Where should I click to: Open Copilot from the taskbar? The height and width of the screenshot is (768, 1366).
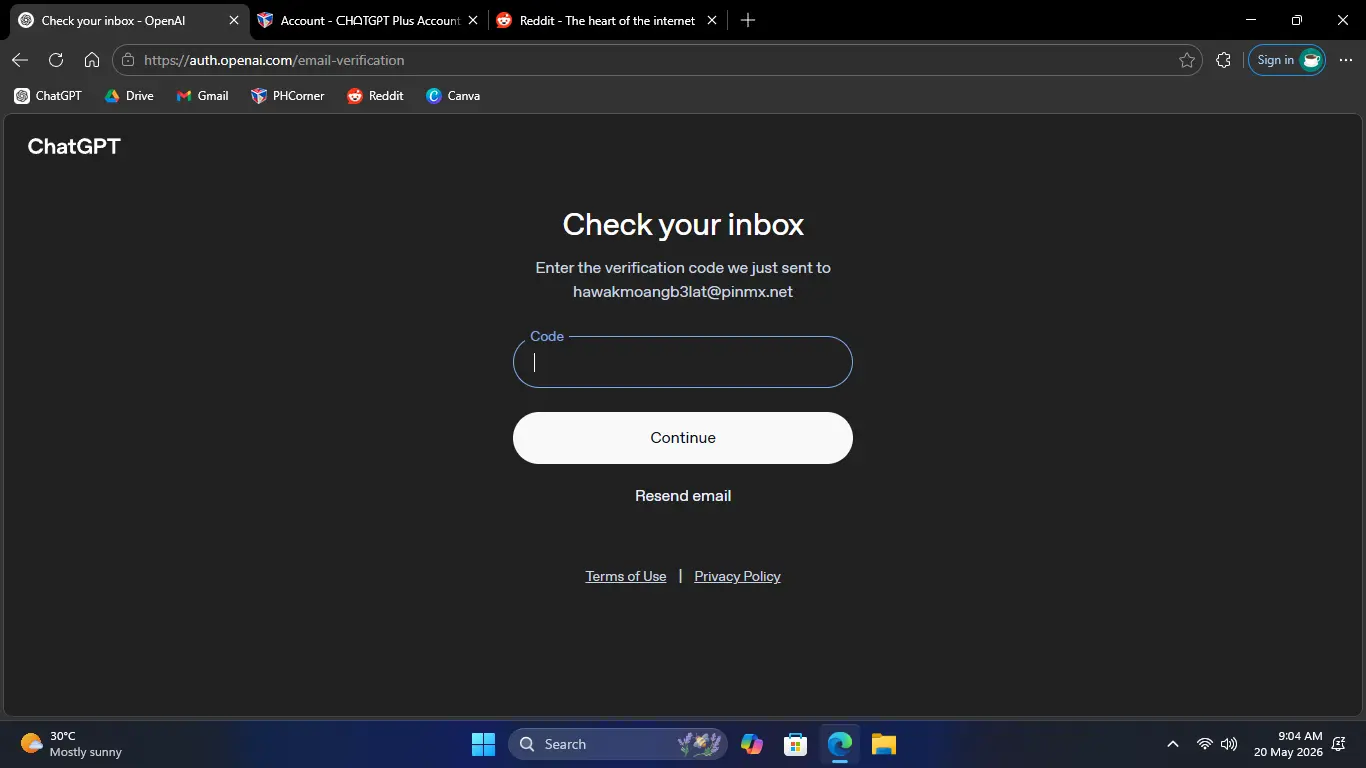(x=752, y=744)
